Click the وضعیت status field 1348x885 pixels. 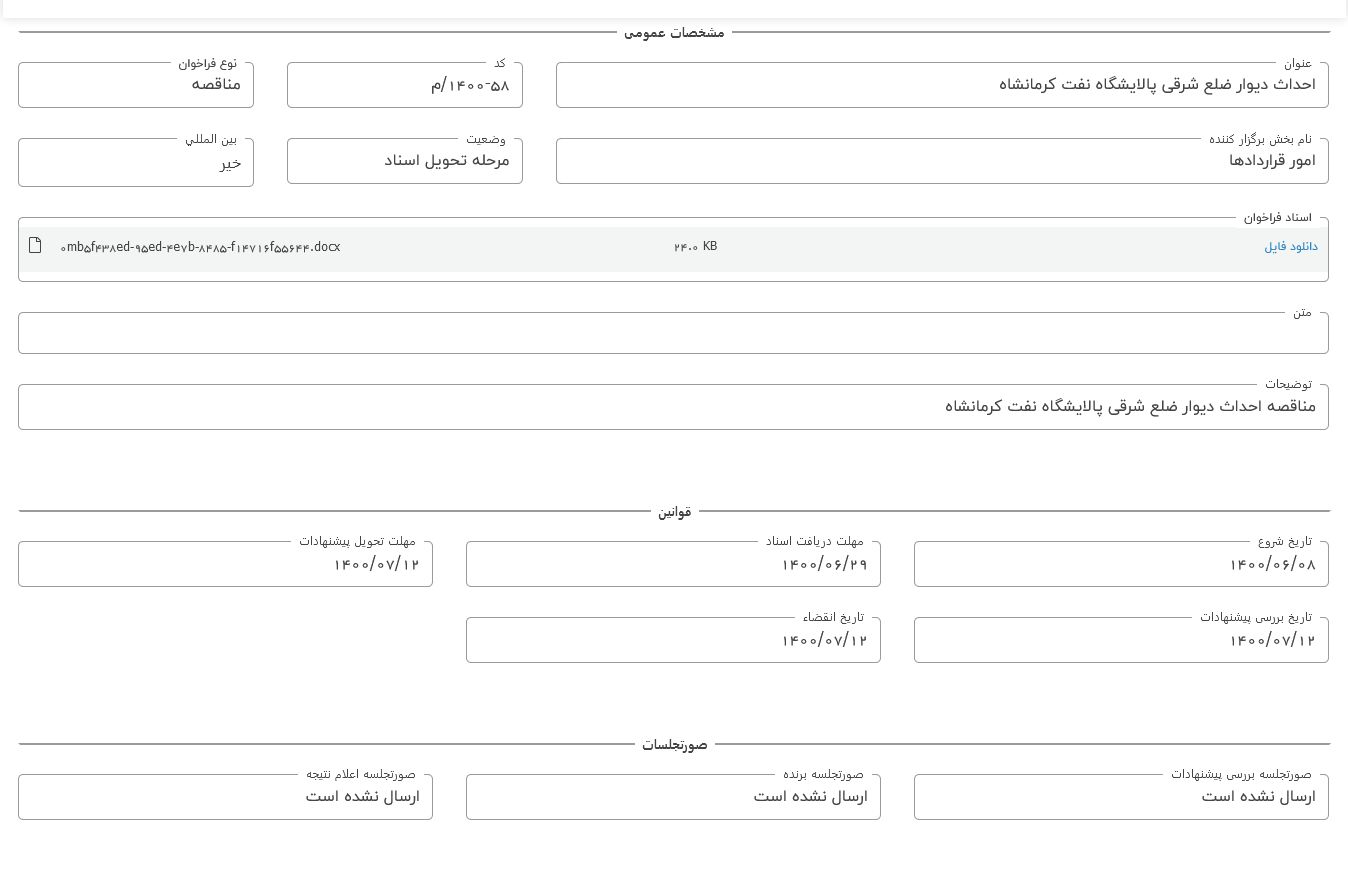tap(405, 161)
